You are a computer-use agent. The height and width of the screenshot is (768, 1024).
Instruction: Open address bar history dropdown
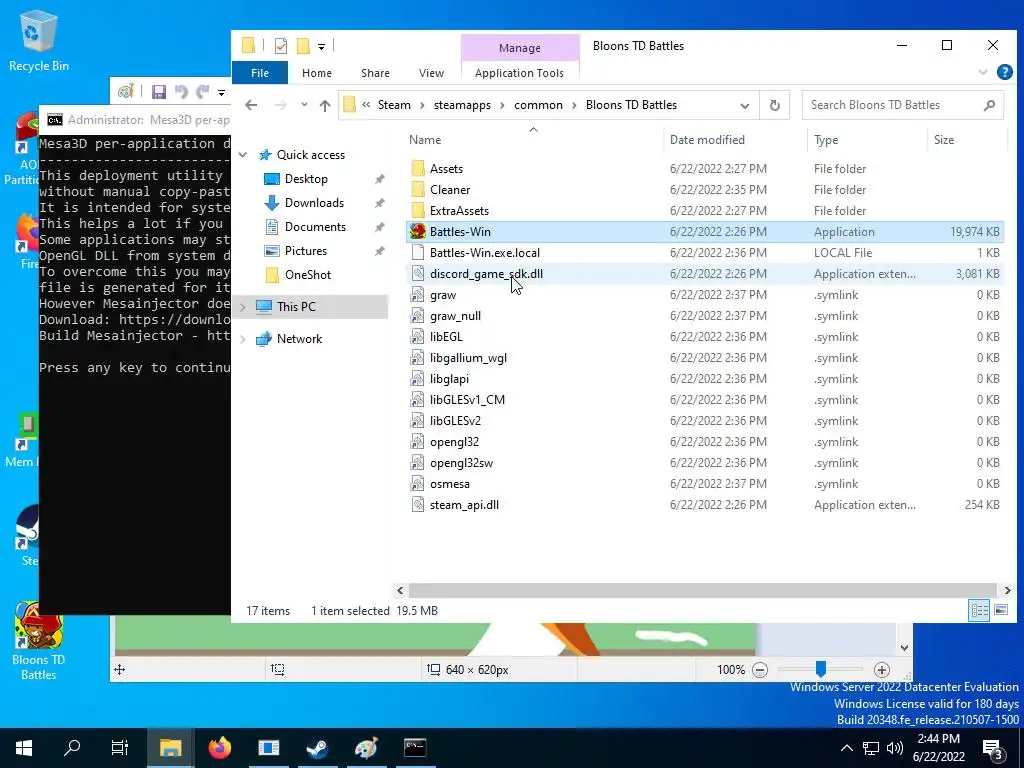pyautogui.click(x=744, y=105)
